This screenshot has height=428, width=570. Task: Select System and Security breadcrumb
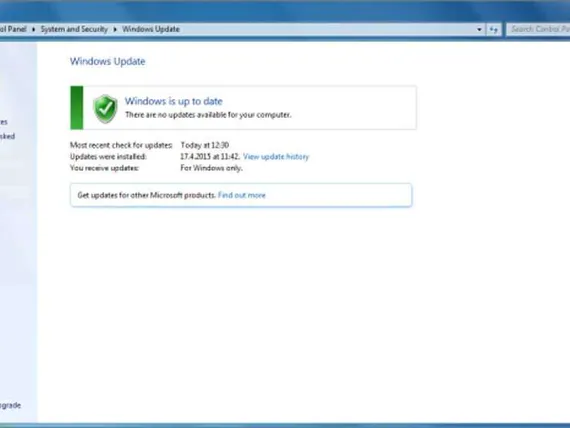74,29
